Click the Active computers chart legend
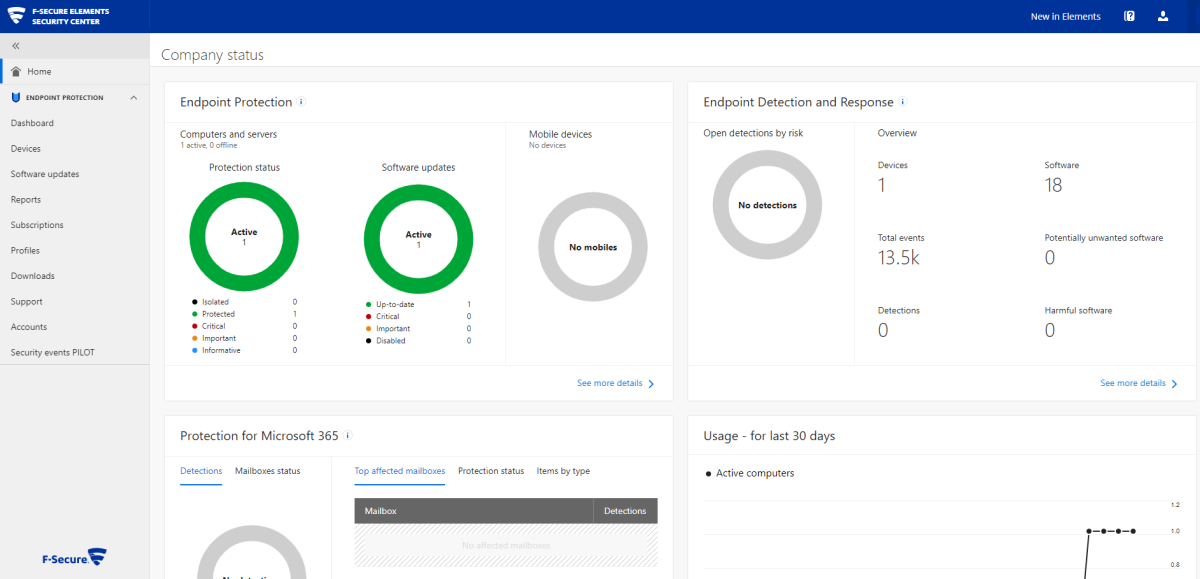1200x579 pixels. (750, 473)
